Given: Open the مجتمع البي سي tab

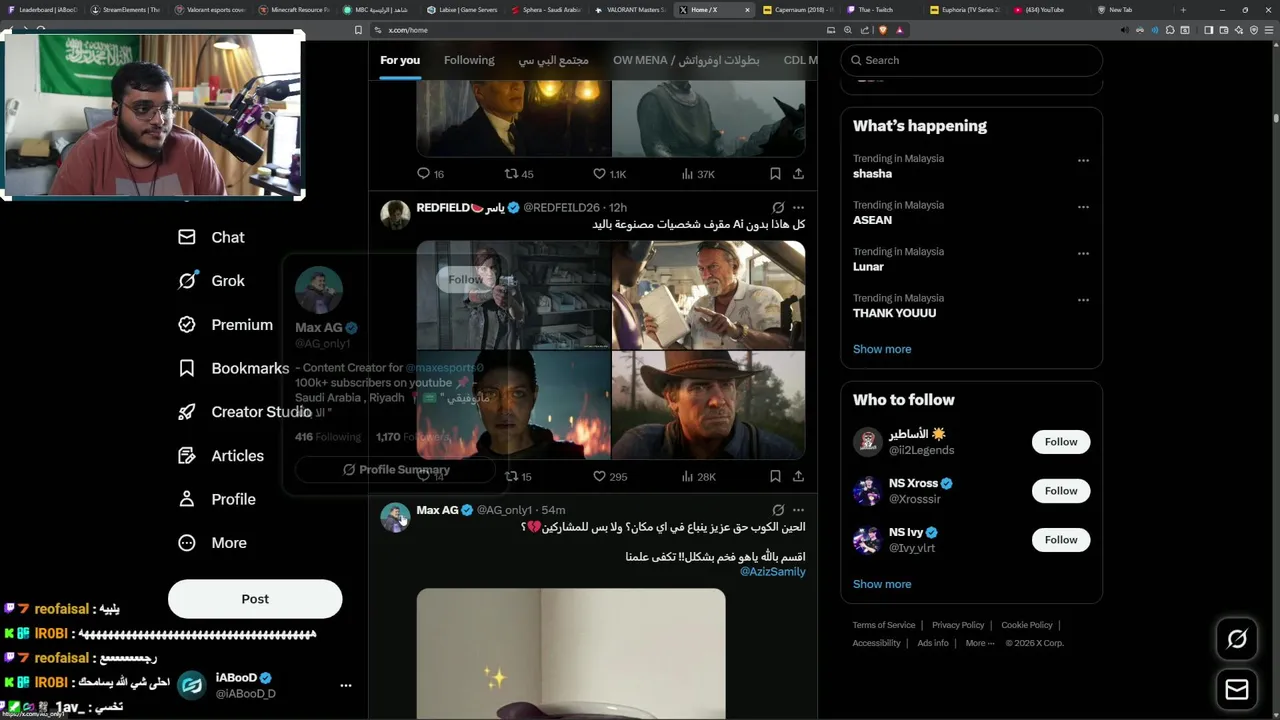Looking at the screenshot, I should pos(553,60).
